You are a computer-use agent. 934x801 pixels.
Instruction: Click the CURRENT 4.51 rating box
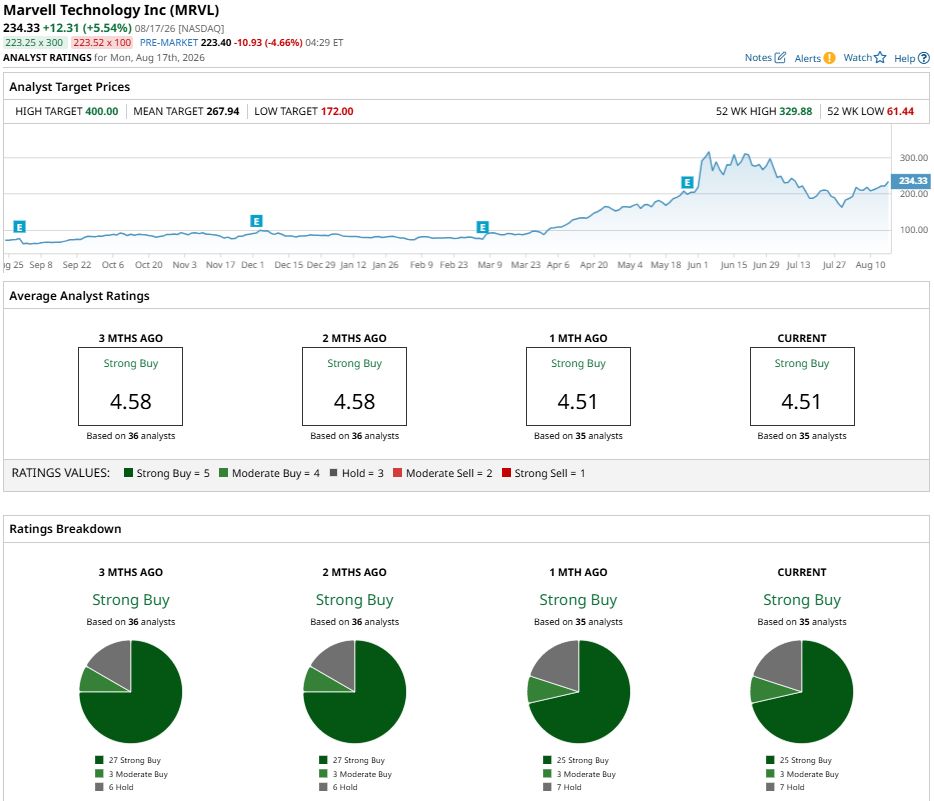[x=802, y=387]
